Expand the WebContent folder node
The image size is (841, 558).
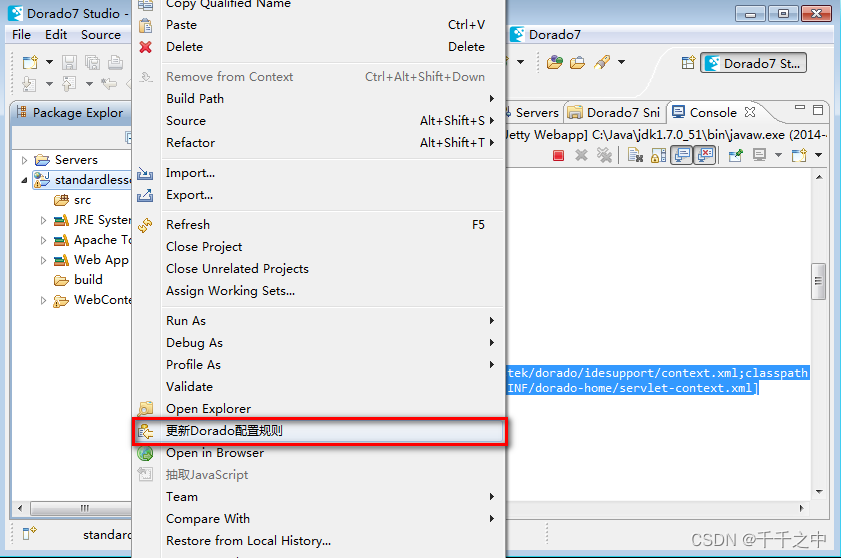tap(43, 300)
